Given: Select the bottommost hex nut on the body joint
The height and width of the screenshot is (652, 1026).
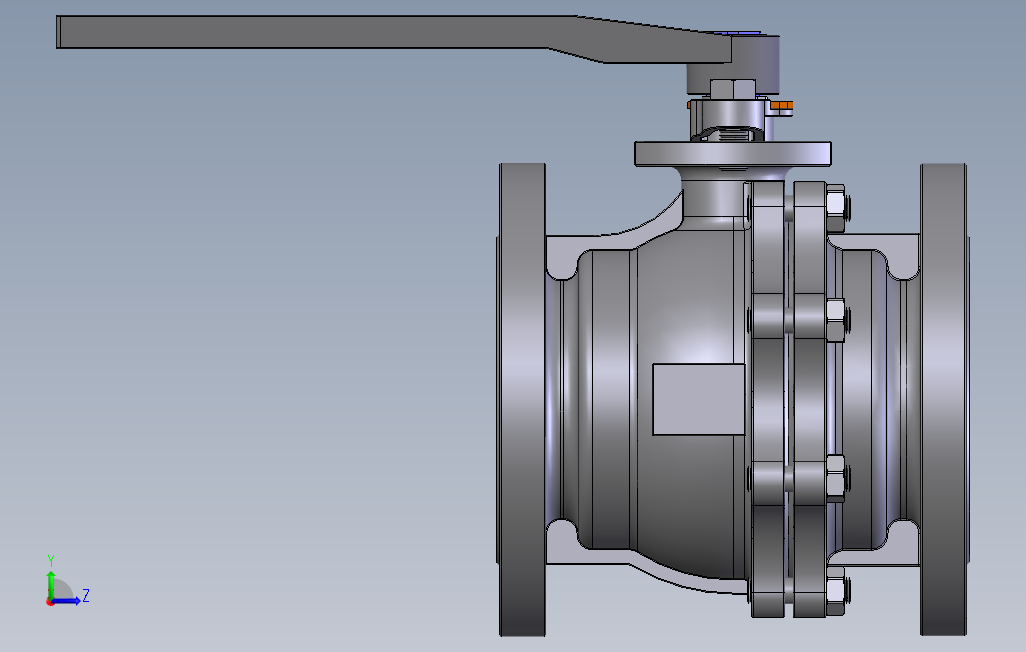Looking at the screenshot, I should tap(836, 592).
